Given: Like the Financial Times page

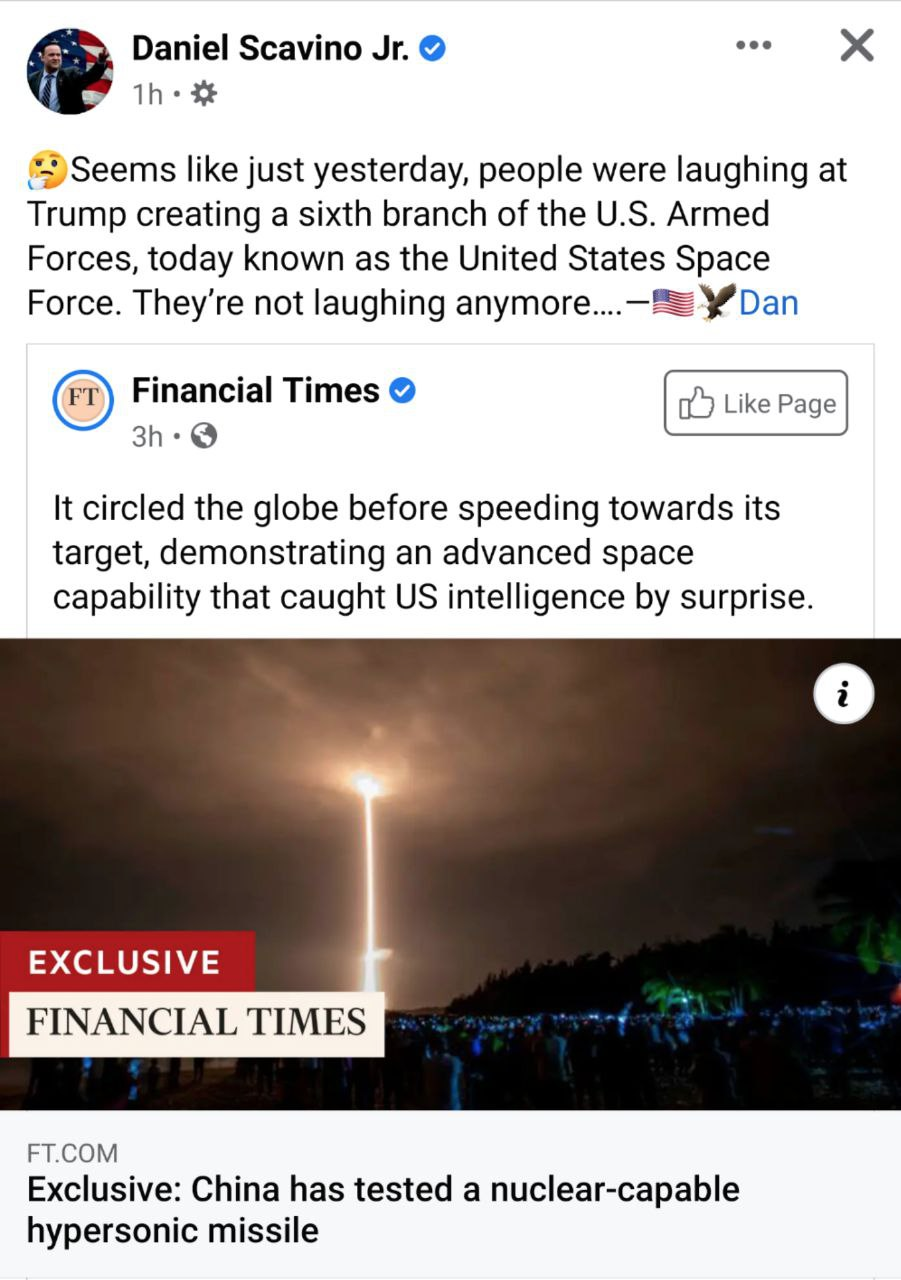Looking at the screenshot, I should pyautogui.click(x=756, y=403).
